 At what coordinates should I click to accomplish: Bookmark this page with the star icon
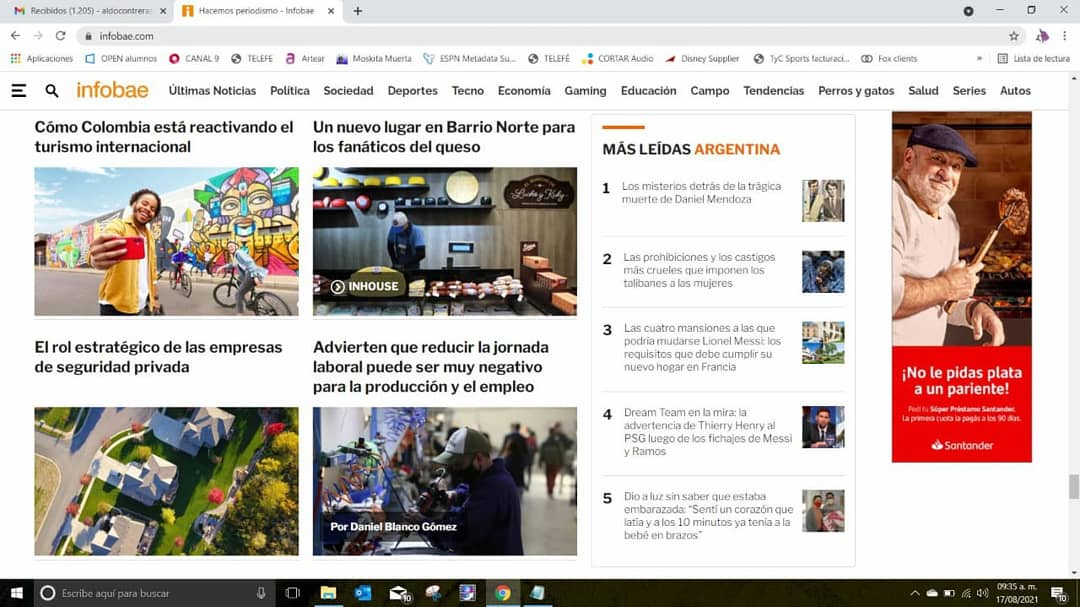pyautogui.click(x=1014, y=36)
